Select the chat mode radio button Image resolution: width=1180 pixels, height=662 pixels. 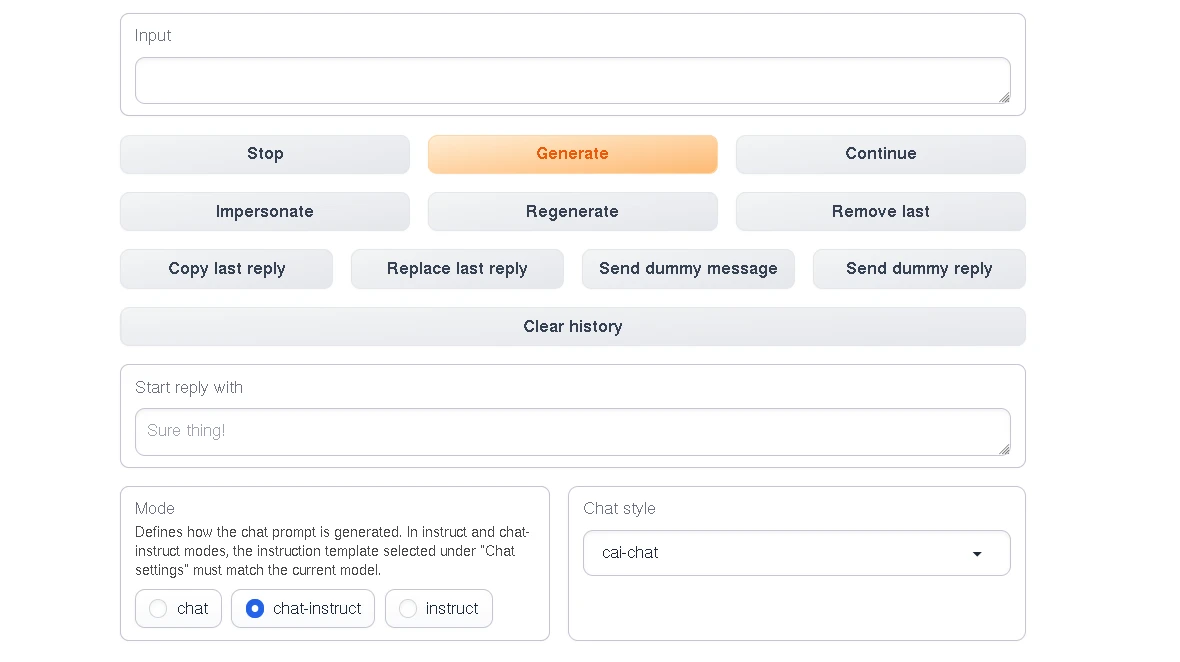pyautogui.click(x=158, y=608)
